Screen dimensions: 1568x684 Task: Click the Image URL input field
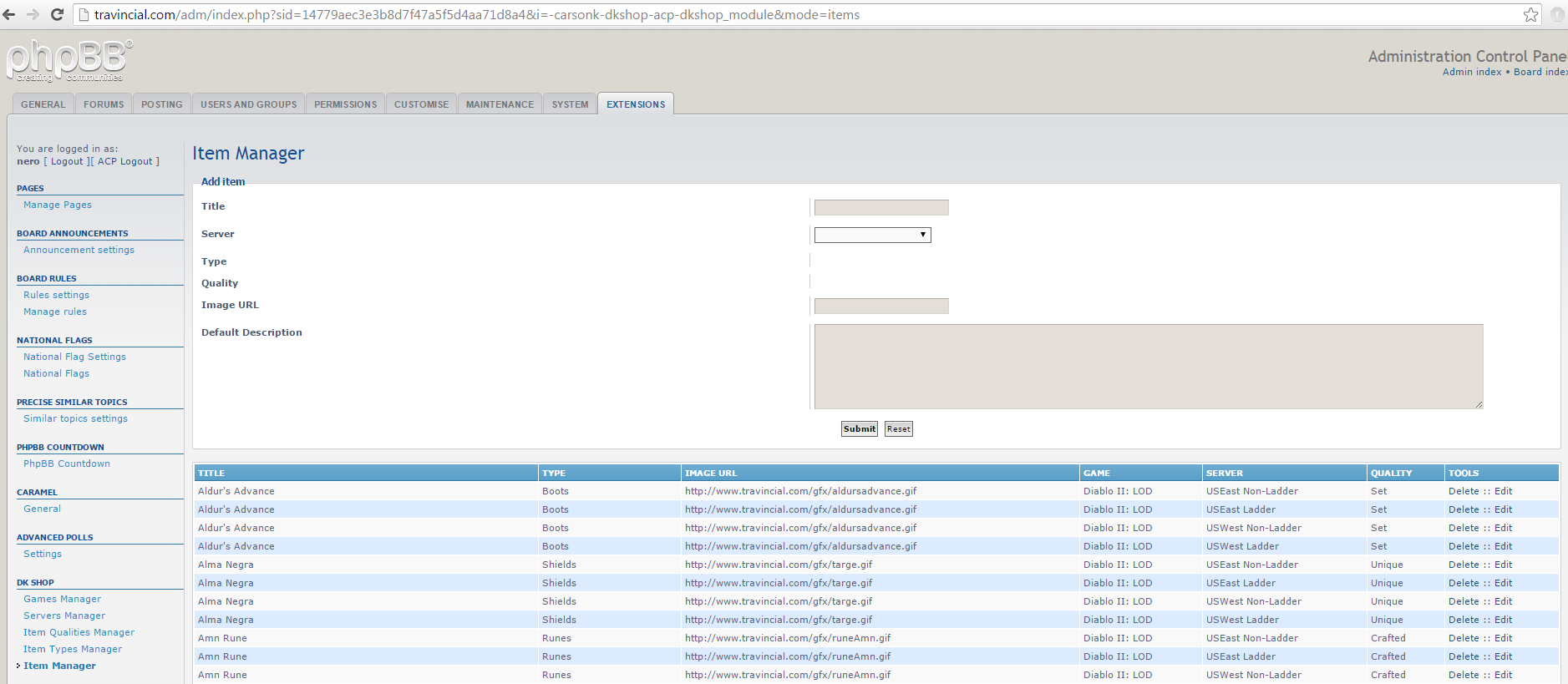click(881, 306)
